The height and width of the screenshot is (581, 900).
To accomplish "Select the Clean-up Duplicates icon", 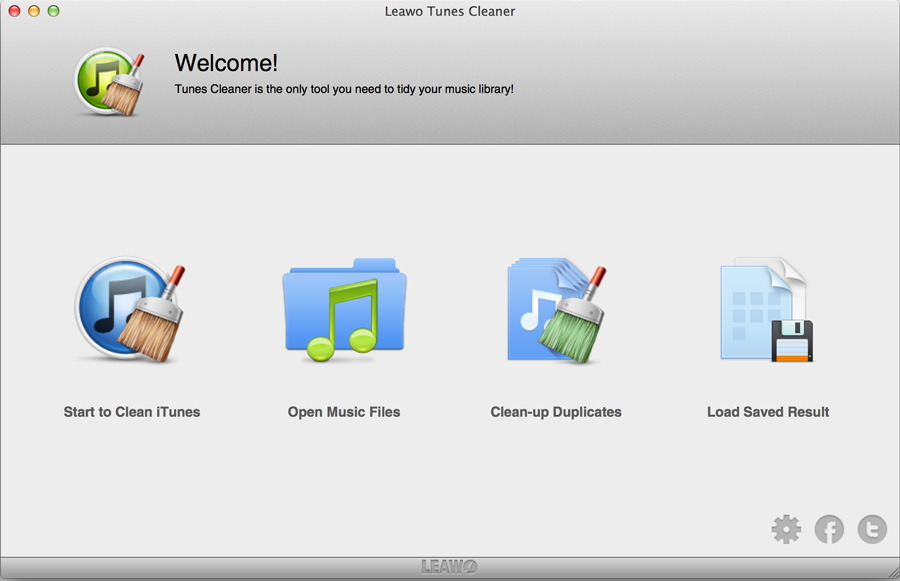I will [557, 310].
